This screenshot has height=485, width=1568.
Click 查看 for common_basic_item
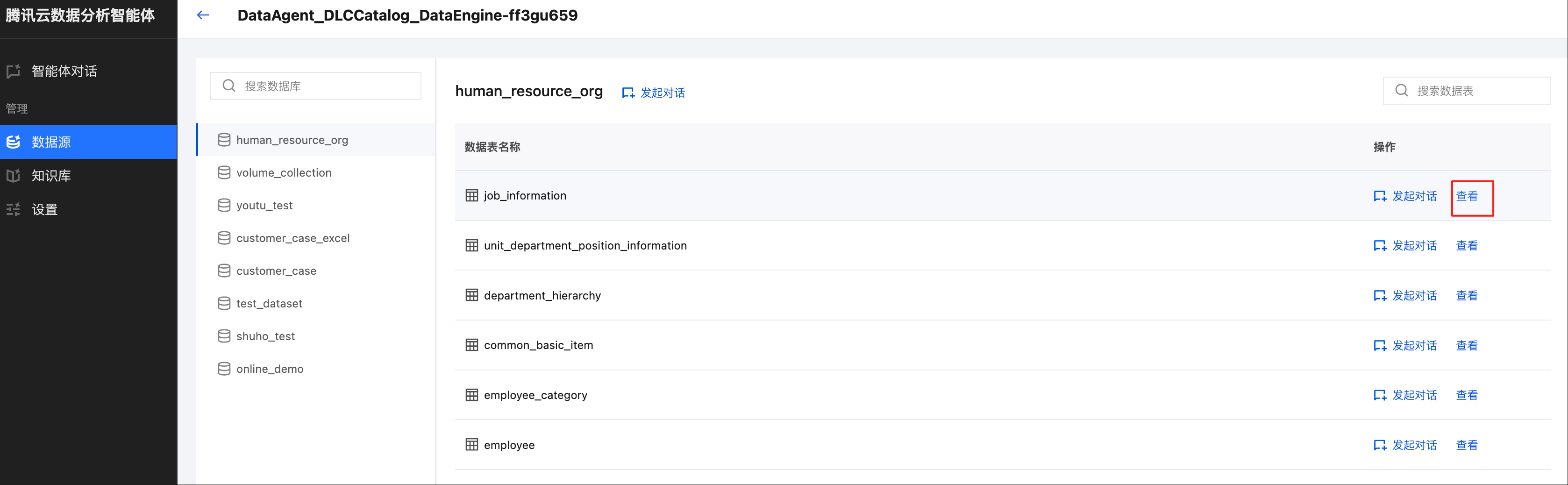tap(1466, 346)
